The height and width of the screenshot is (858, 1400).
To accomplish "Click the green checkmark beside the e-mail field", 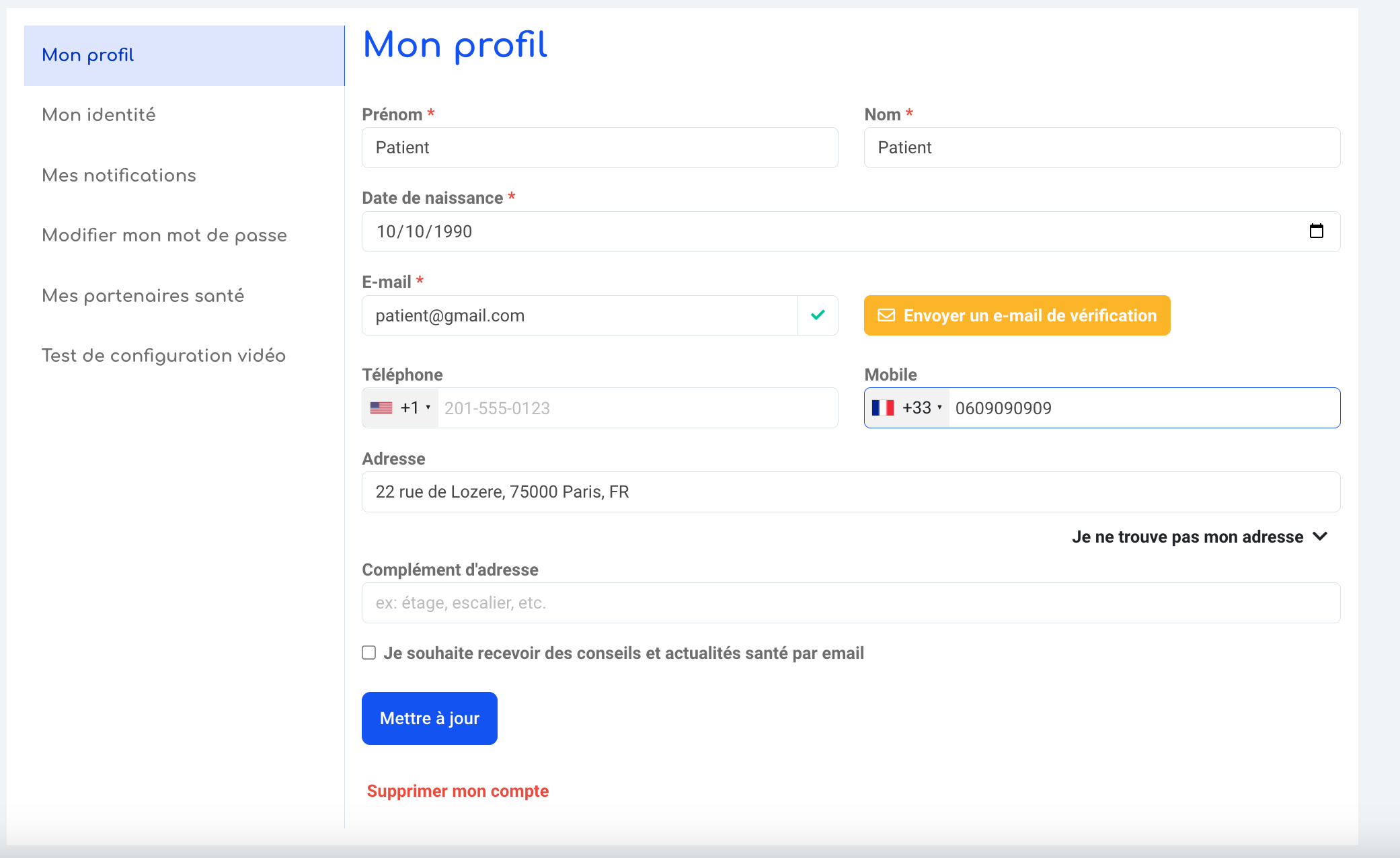I will click(x=818, y=315).
